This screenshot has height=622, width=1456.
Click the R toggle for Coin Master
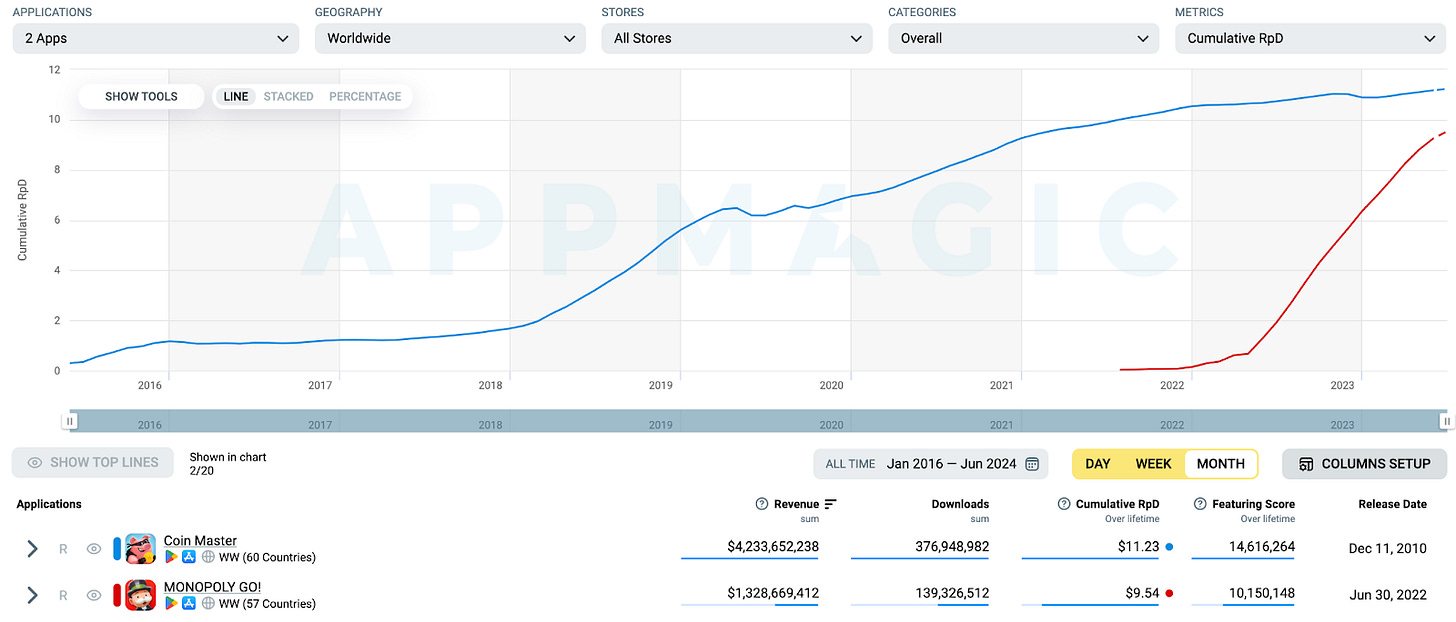[63, 549]
